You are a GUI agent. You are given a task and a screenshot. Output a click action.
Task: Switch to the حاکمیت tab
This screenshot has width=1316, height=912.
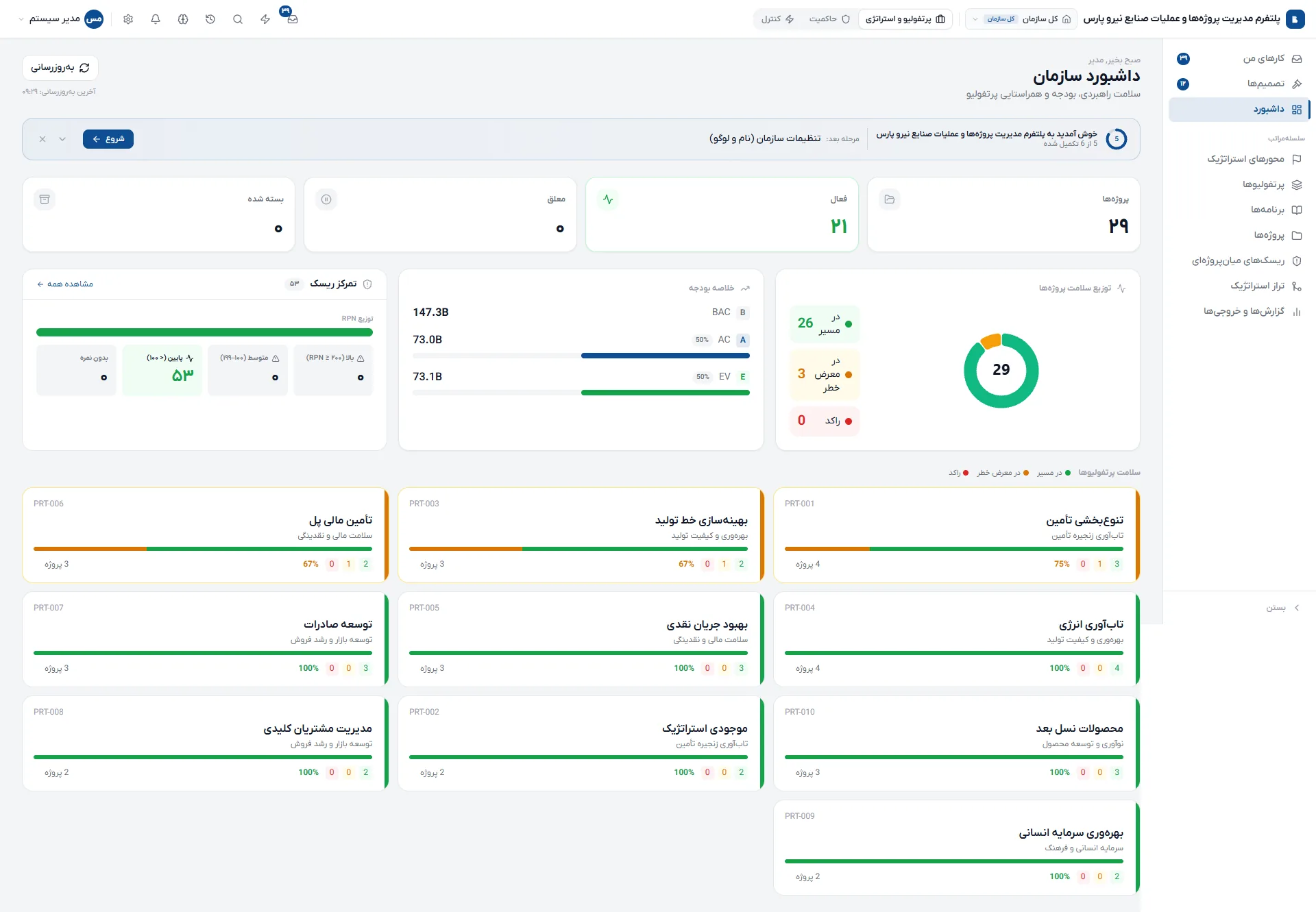(829, 19)
